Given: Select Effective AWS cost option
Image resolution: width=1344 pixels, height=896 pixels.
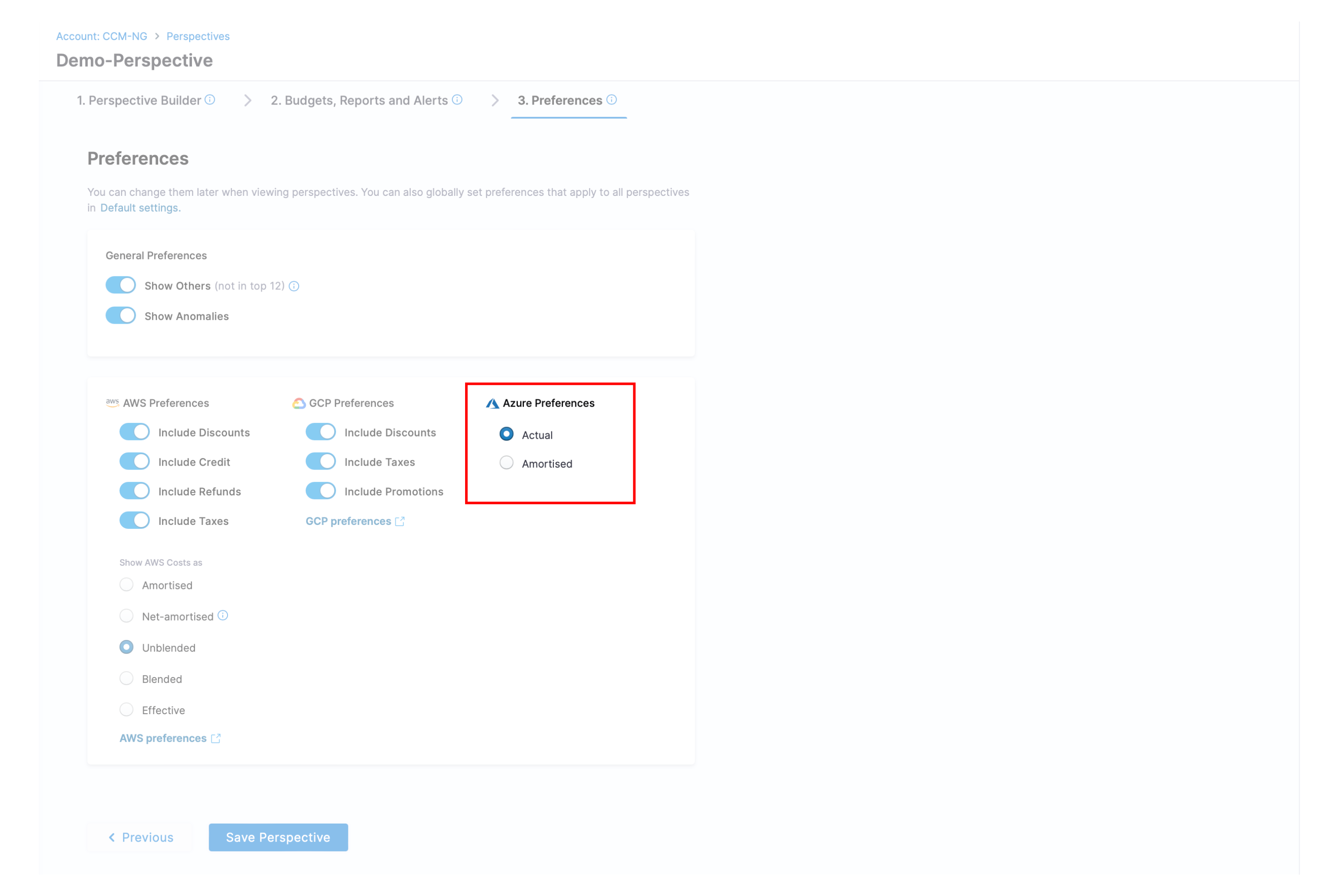Looking at the screenshot, I should (x=126, y=710).
